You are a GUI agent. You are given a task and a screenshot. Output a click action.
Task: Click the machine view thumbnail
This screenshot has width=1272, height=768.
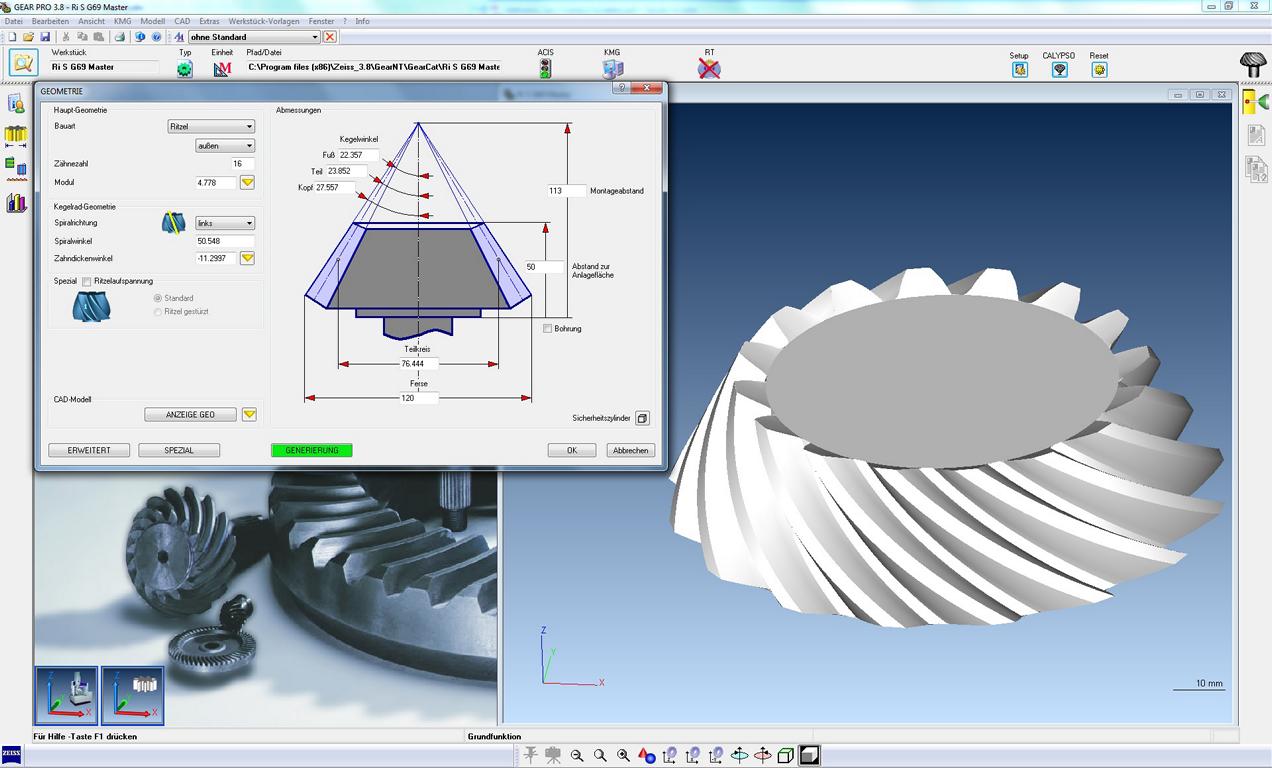[x=67, y=695]
